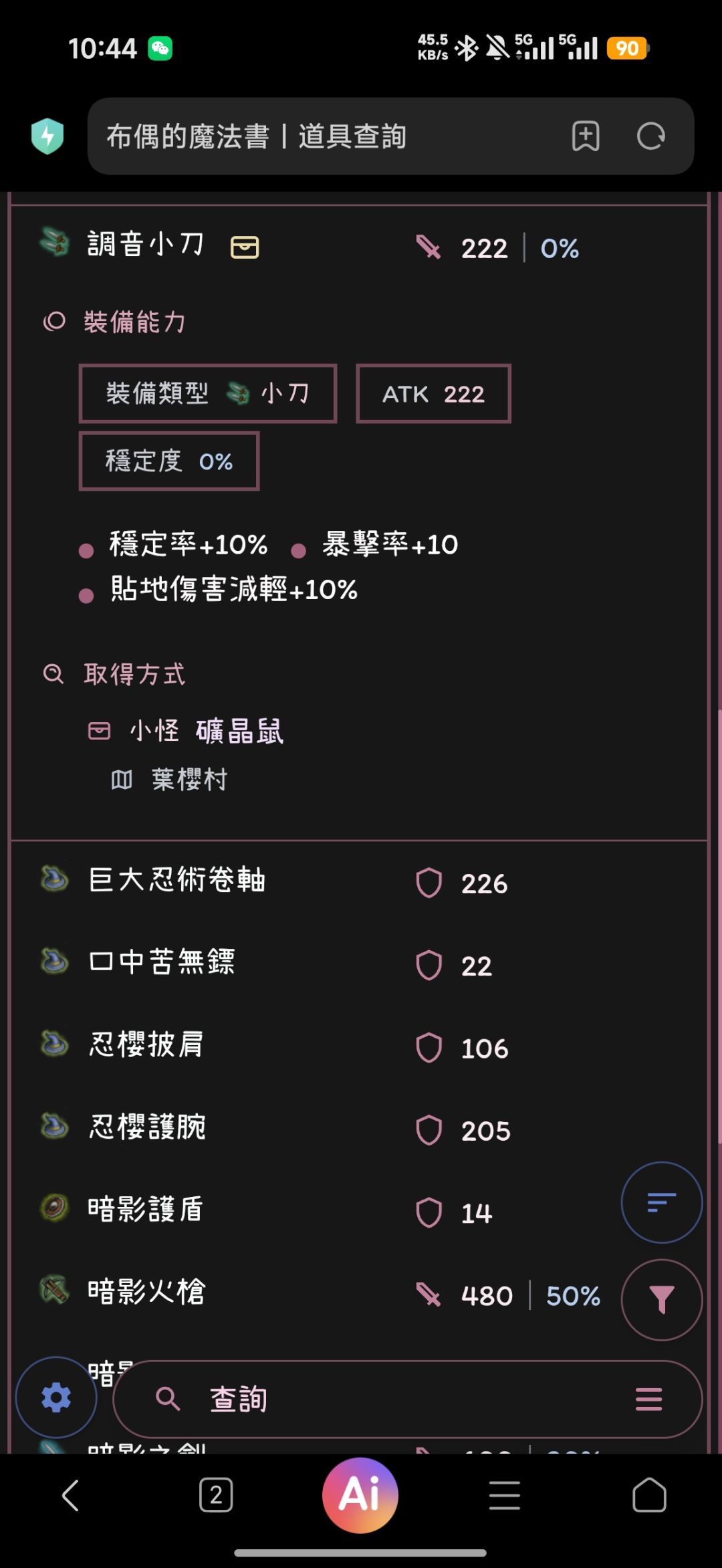Tap the drop box icon beside 調音小刀

click(245, 247)
